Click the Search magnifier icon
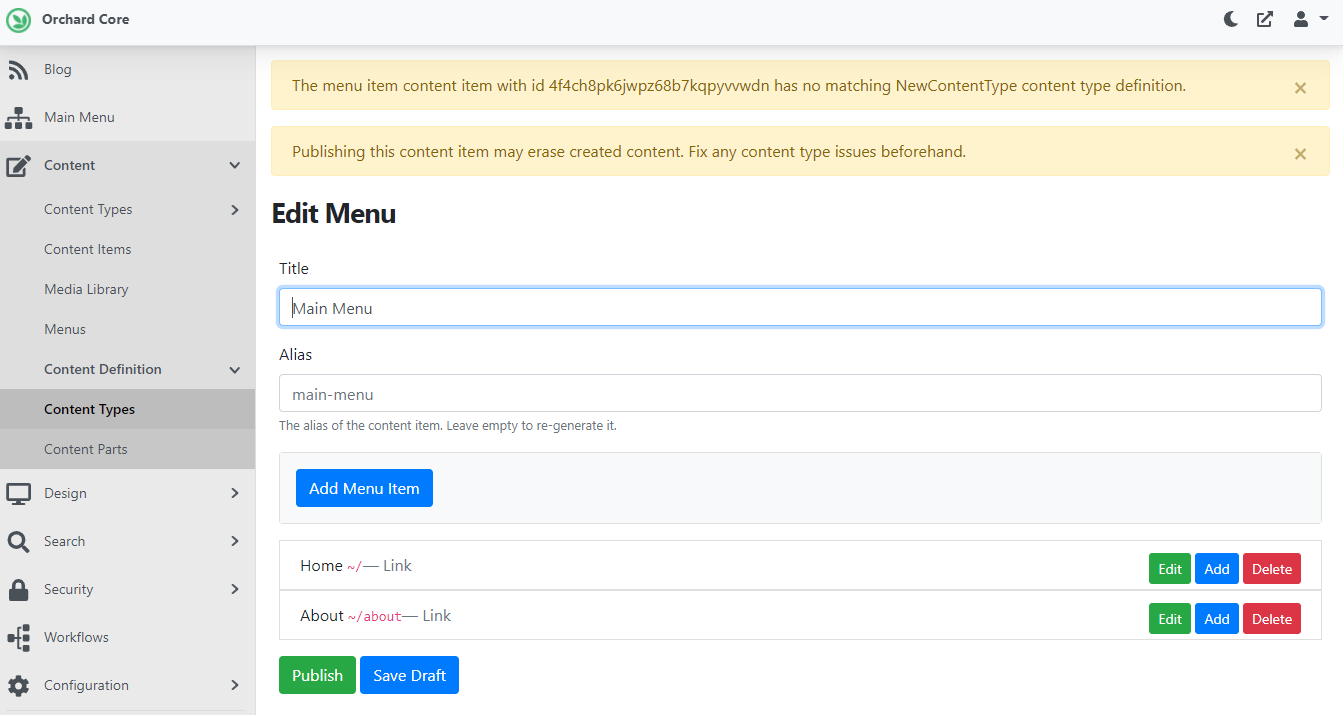Screen dimensions: 1343x715 pos(18,542)
